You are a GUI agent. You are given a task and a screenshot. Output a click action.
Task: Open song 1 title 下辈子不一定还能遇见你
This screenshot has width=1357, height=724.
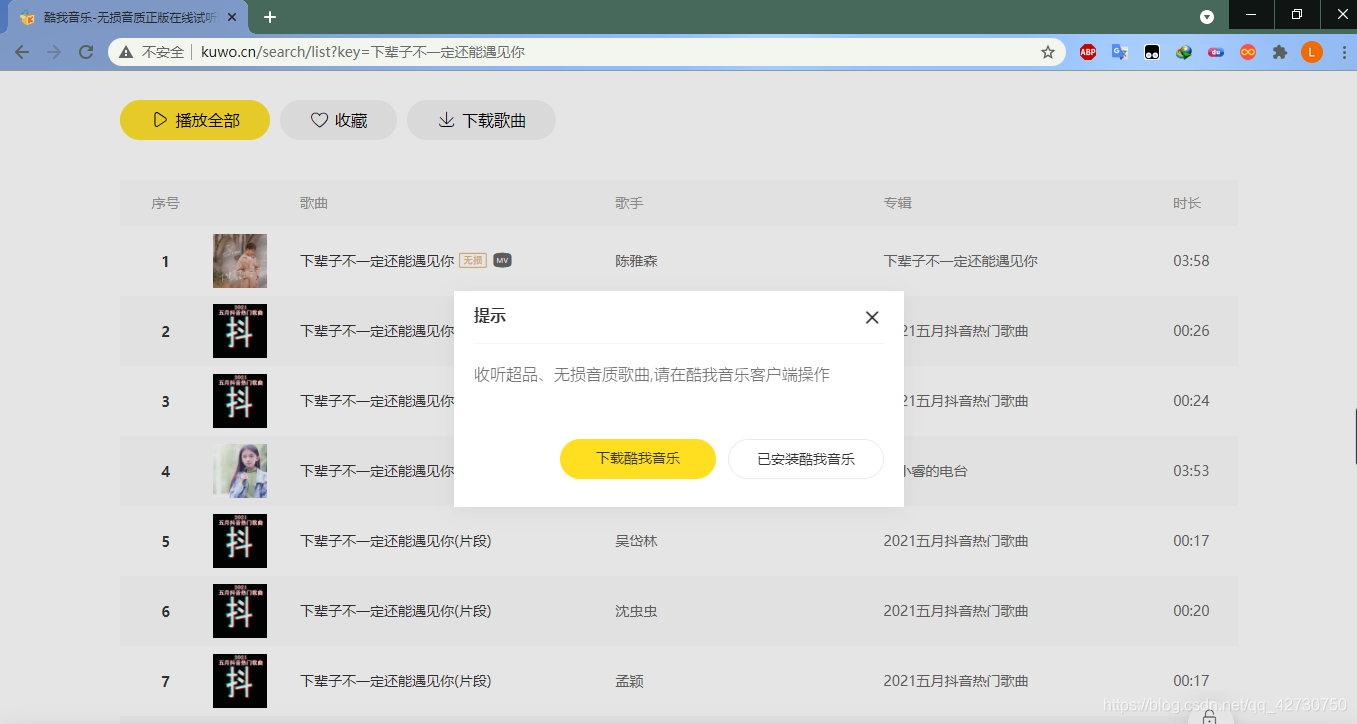click(377, 261)
